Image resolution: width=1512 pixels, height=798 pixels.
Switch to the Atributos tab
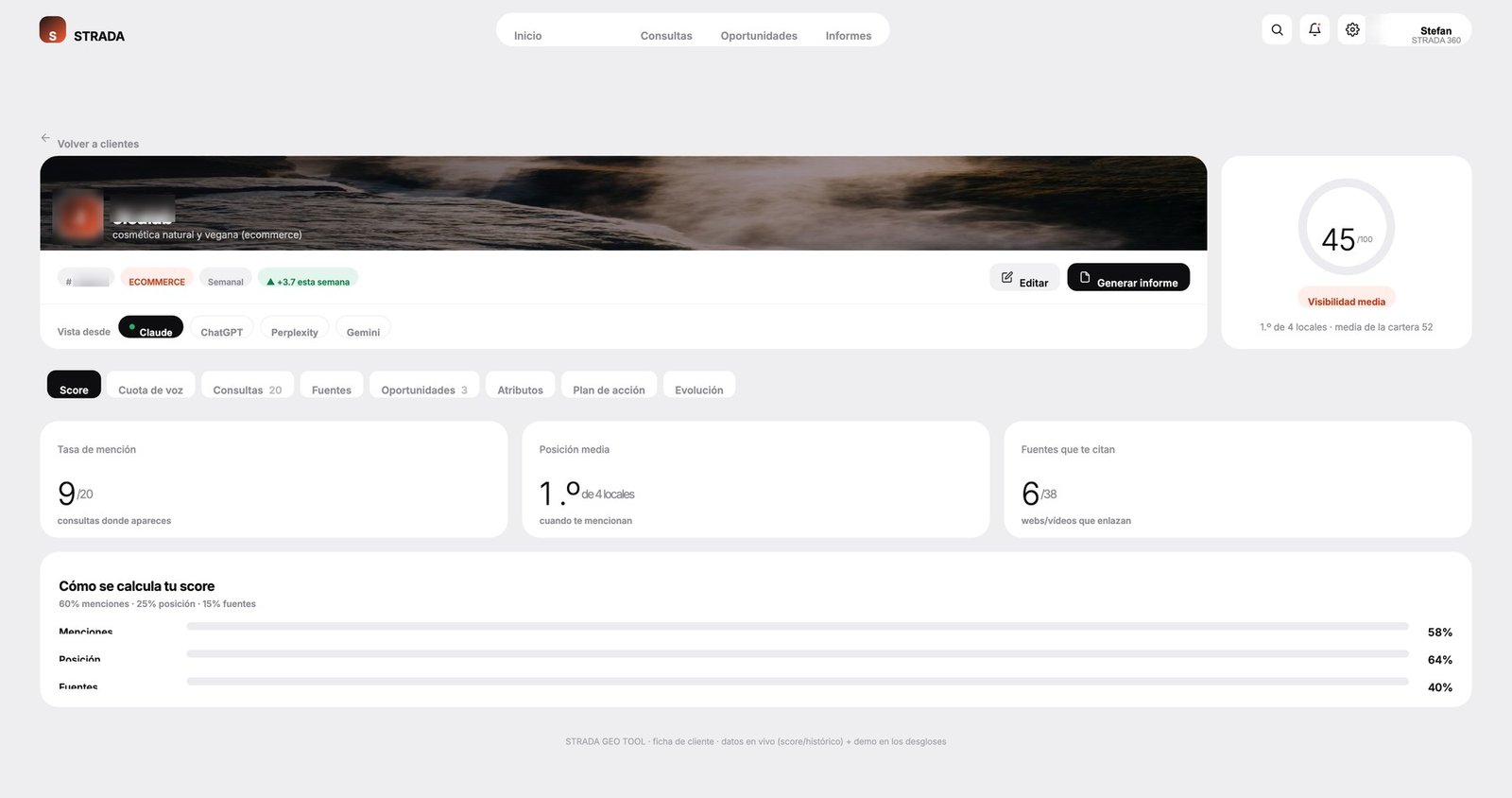521,385
